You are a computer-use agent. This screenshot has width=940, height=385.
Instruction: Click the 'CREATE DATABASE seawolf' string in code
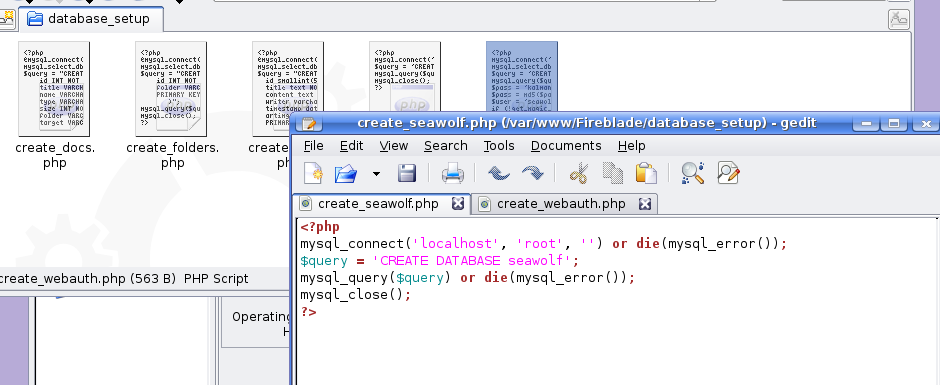click(472, 261)
